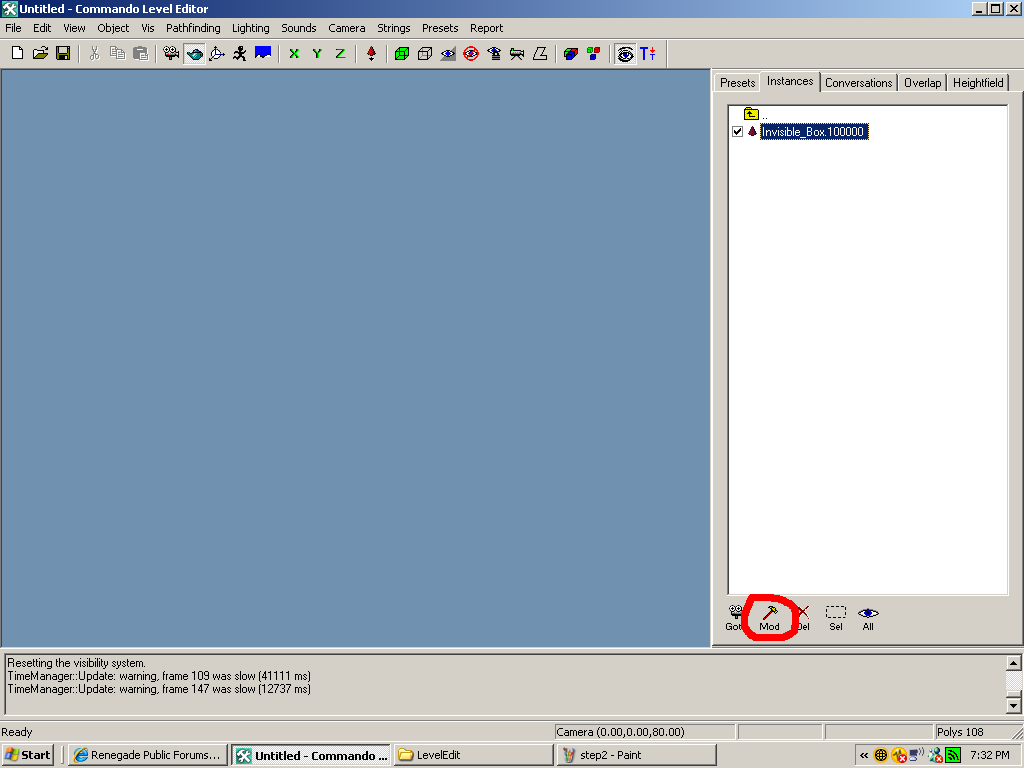The image size is (1024, 768).
Task: Open the Lighting menu
Action: click(x=250, y=28)
